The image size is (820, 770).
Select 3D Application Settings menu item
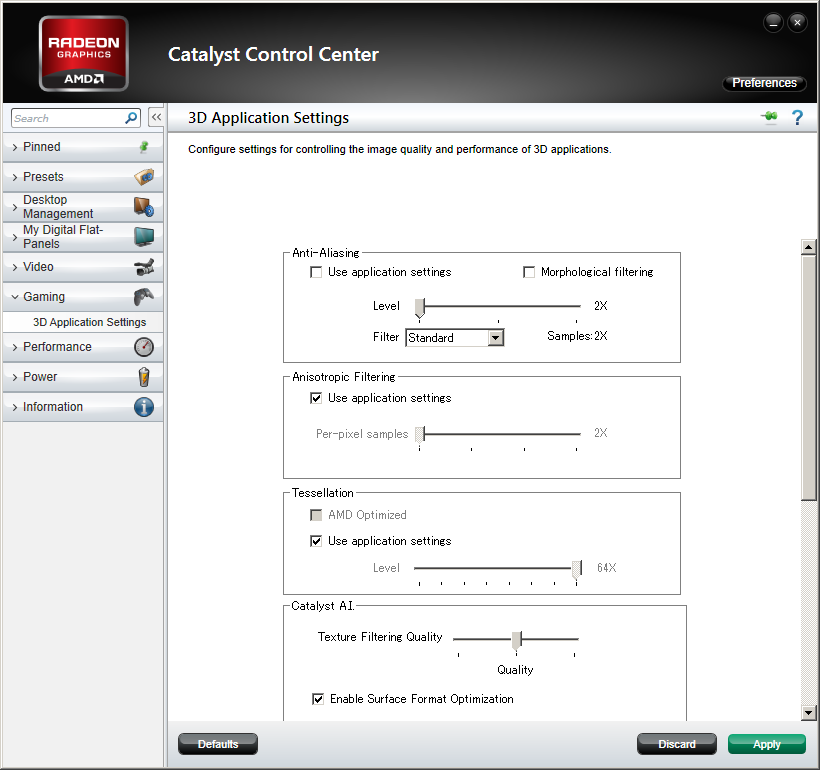[x=89, y=322]
